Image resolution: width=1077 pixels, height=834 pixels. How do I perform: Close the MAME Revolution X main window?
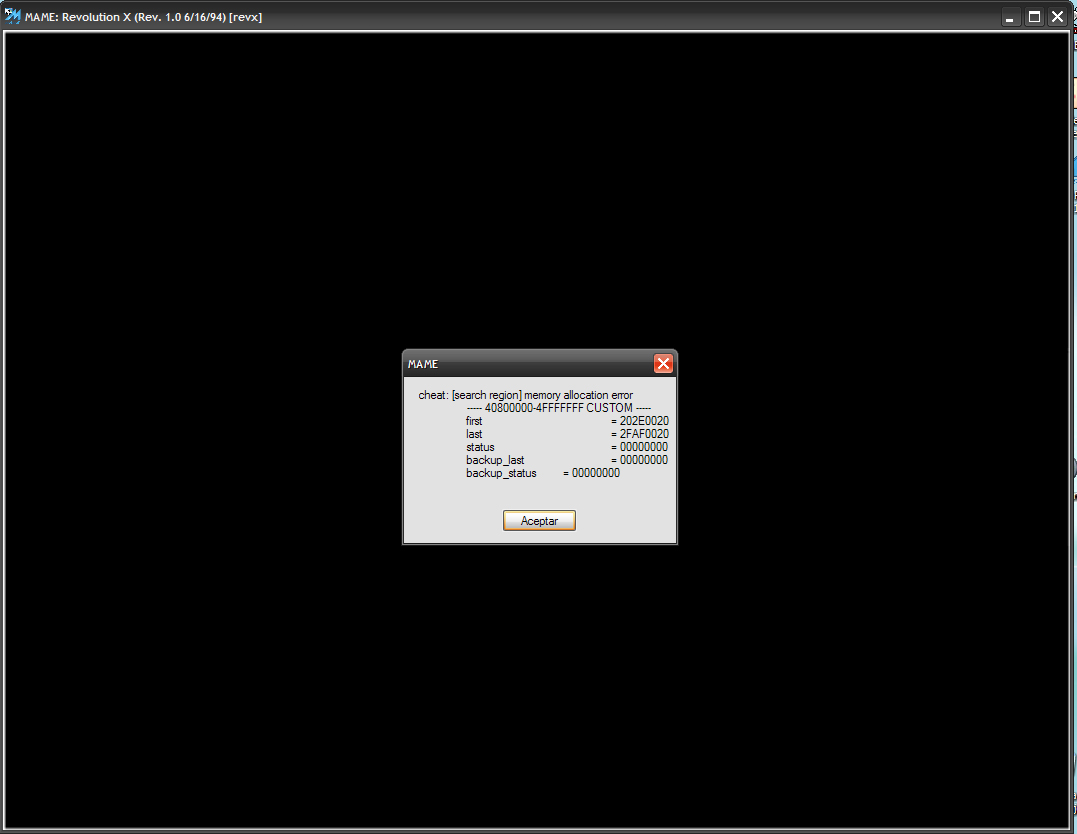tap(1058, 16)
